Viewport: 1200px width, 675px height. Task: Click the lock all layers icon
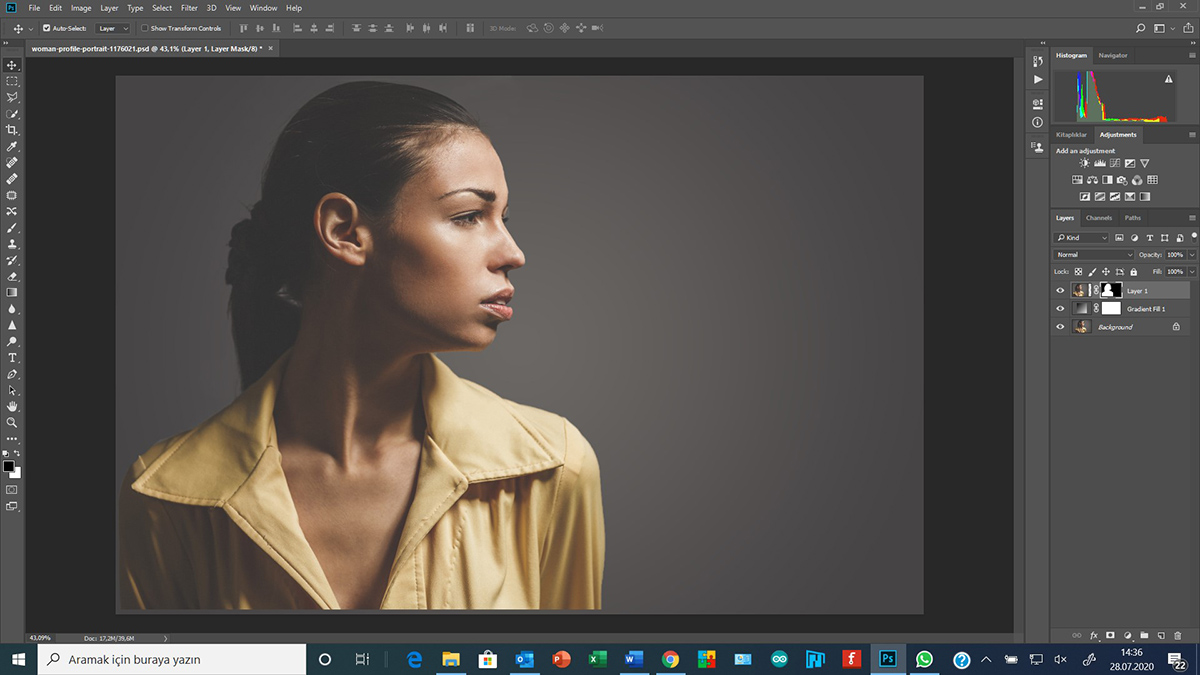tap(1132, 272)
